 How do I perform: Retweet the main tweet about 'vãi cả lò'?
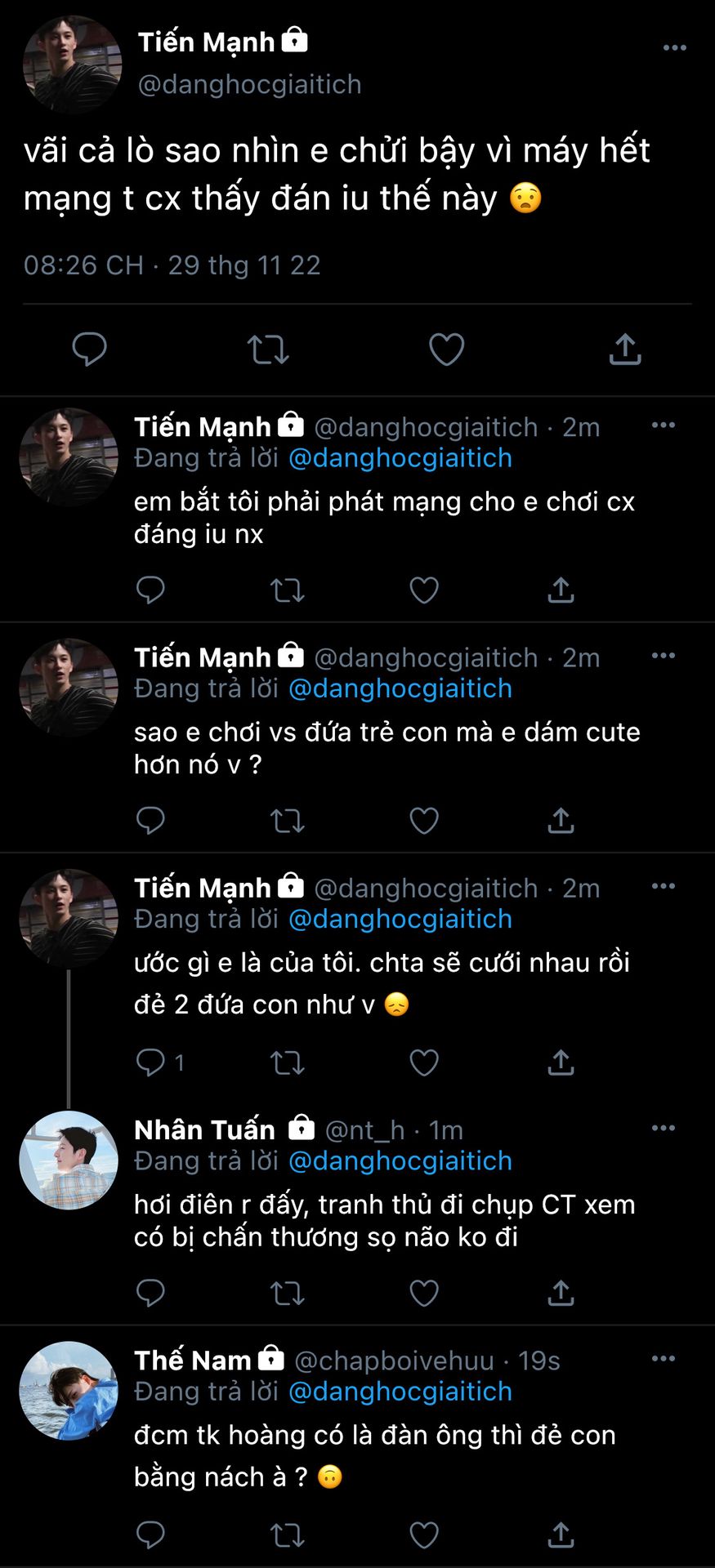tap(268, 350)
